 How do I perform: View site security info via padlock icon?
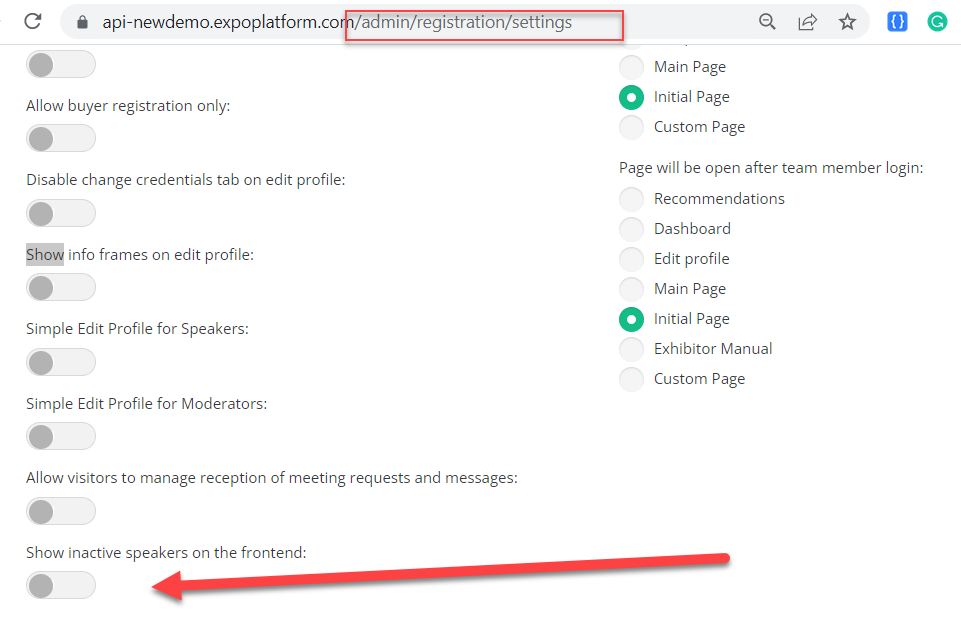[x=82, y=22]
